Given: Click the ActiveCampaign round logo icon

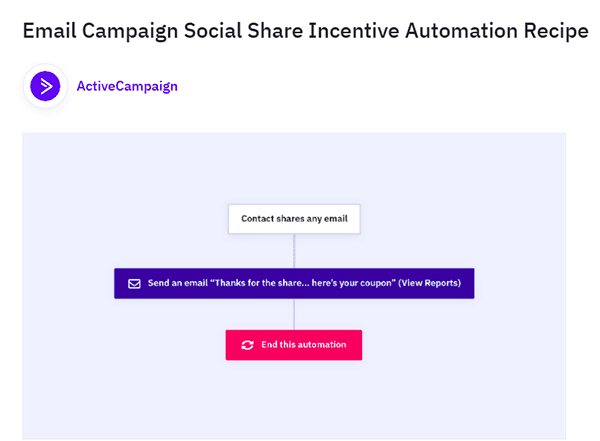Looking at the screenshot, I should click(x=44, y=86).
